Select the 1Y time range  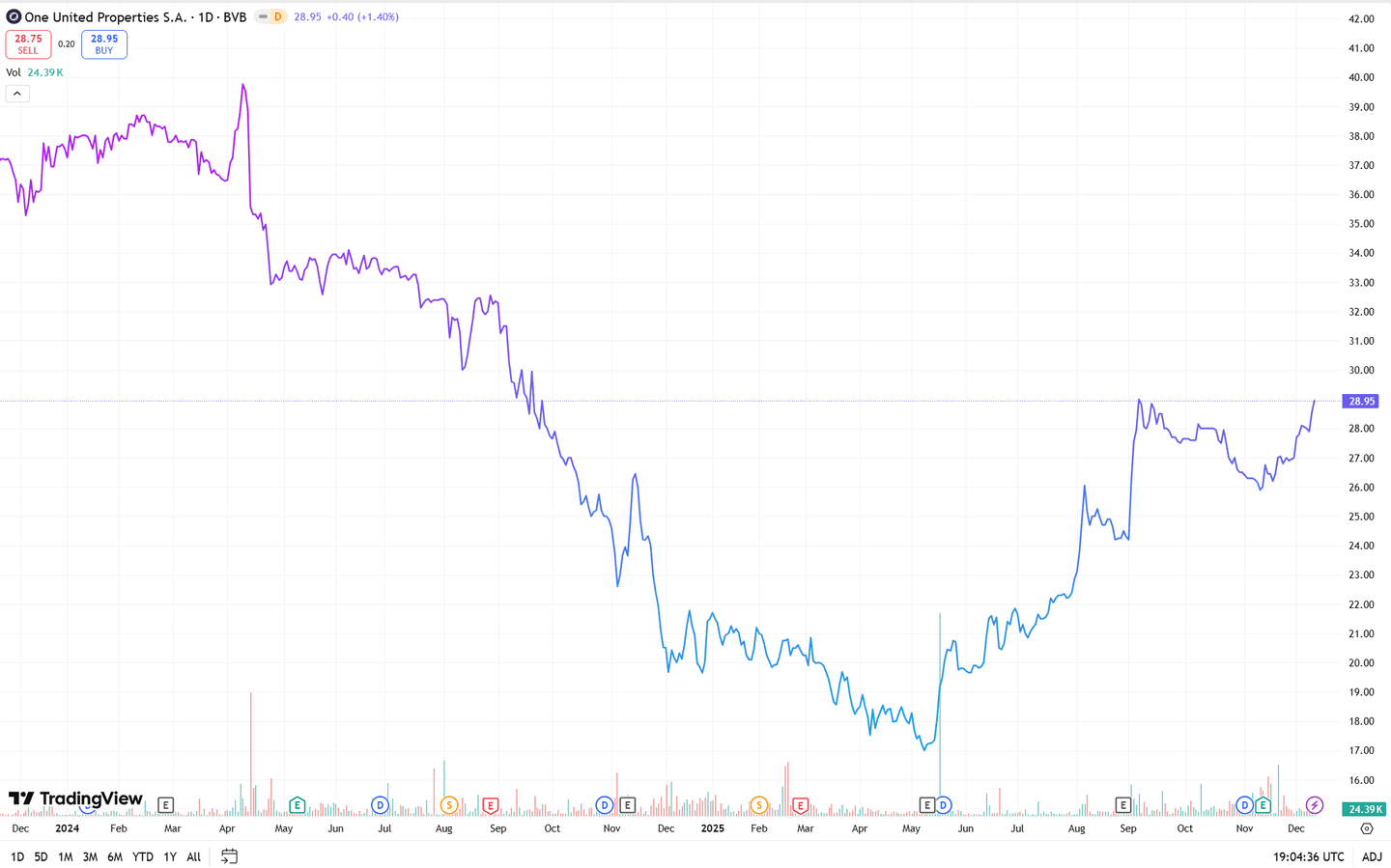(170, 856)
